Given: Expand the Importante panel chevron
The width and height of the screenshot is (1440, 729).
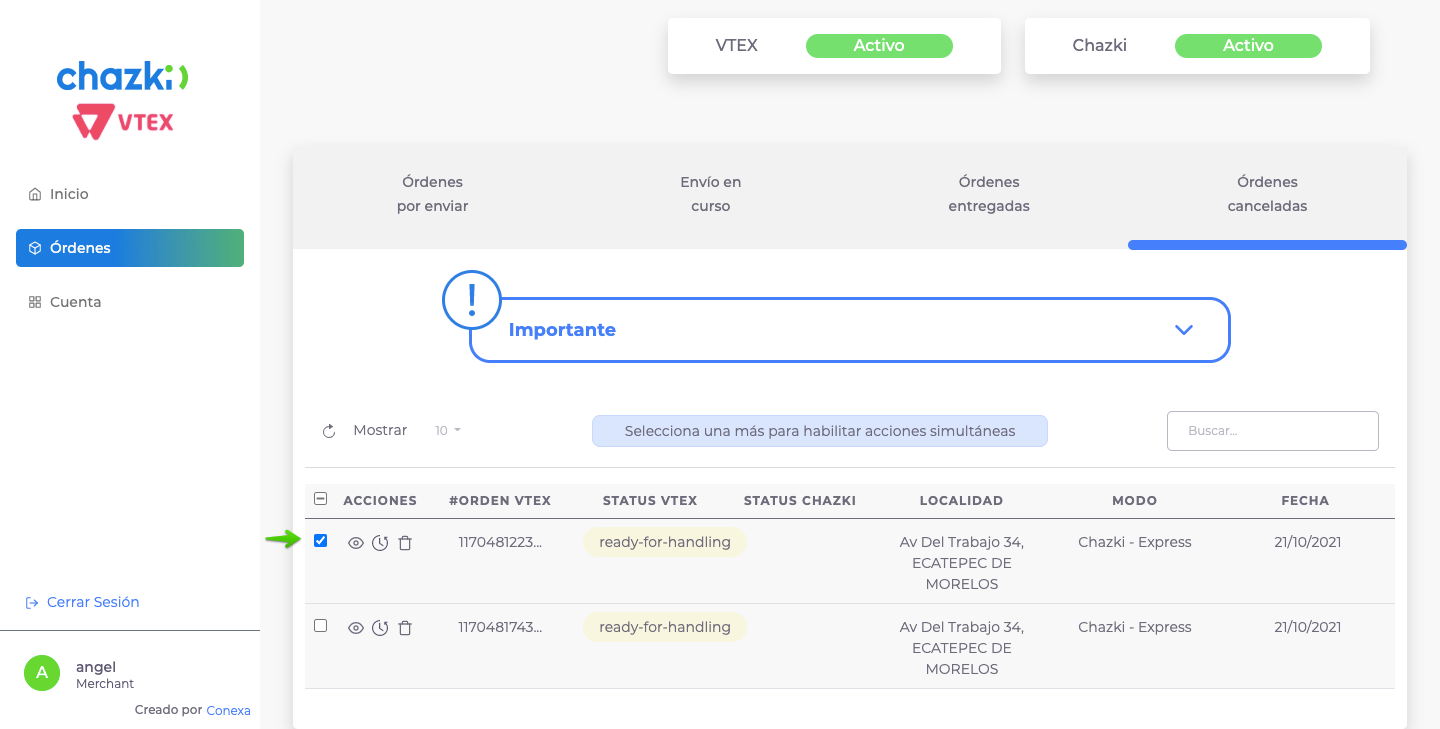Looking at the screenshot, I should [x=1184, y=330].
